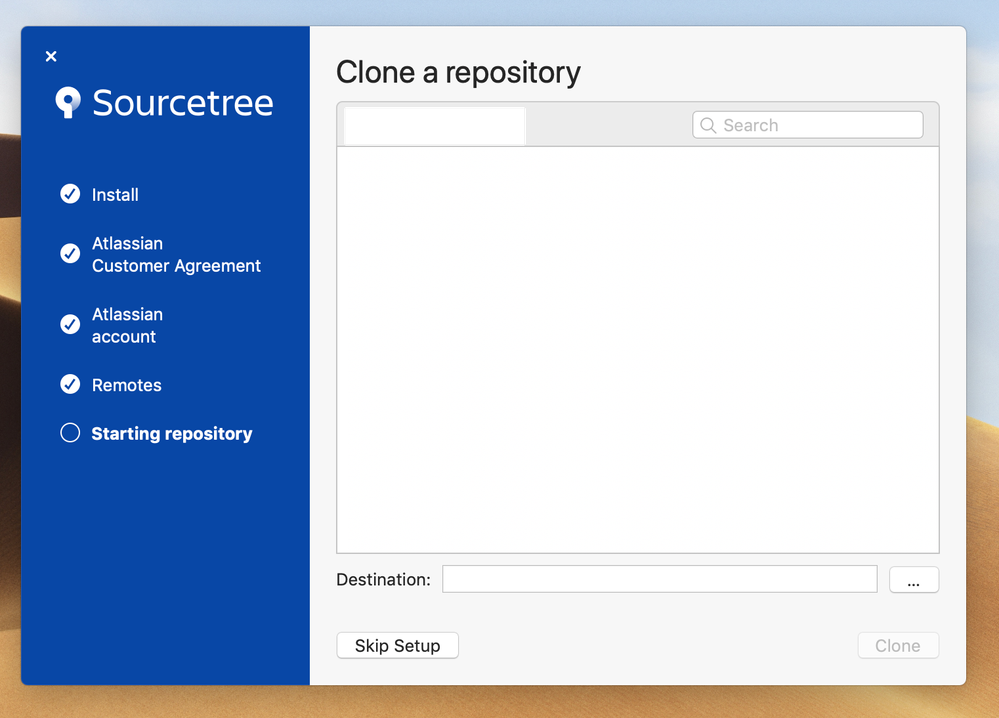
Task: Click the 'Destination:' label
Action: [x=384, y=579]
